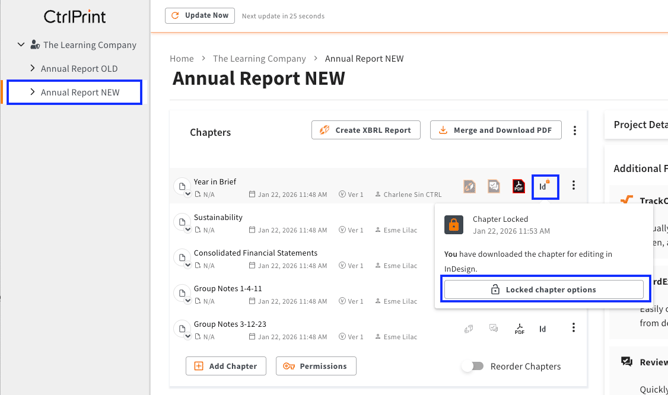Screen dimensions: 668x395
Task: Click the document icon beside Group Notes 3-12-23
Action: tap(182, 329)
